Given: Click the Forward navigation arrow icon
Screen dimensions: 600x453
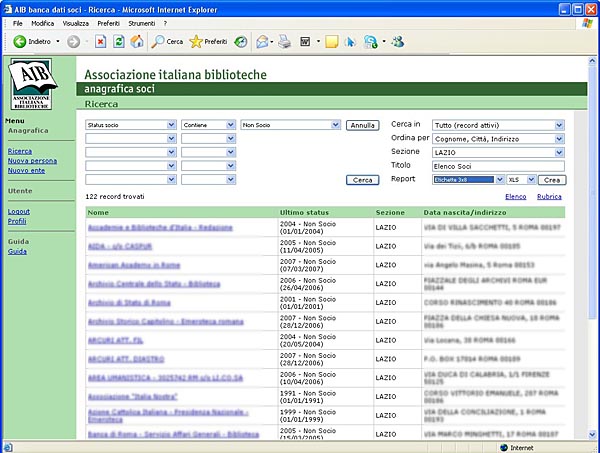Looking at the screenshot, I should (x=73, y=42).
